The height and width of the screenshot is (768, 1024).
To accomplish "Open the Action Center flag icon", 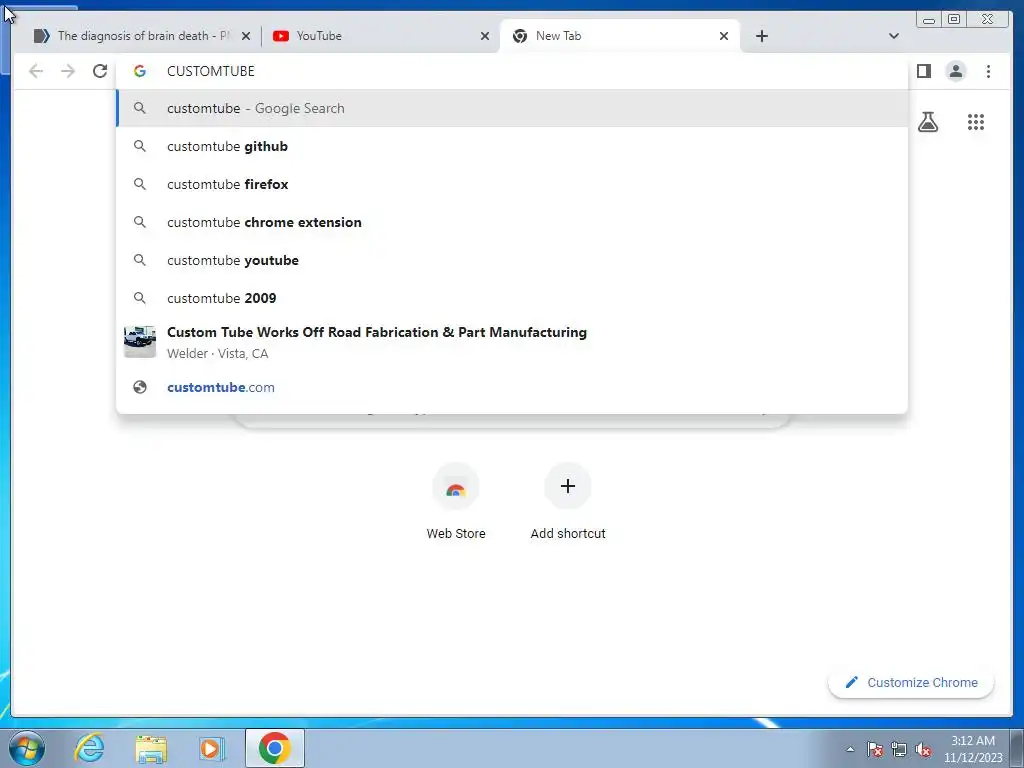I will (875, 750).
